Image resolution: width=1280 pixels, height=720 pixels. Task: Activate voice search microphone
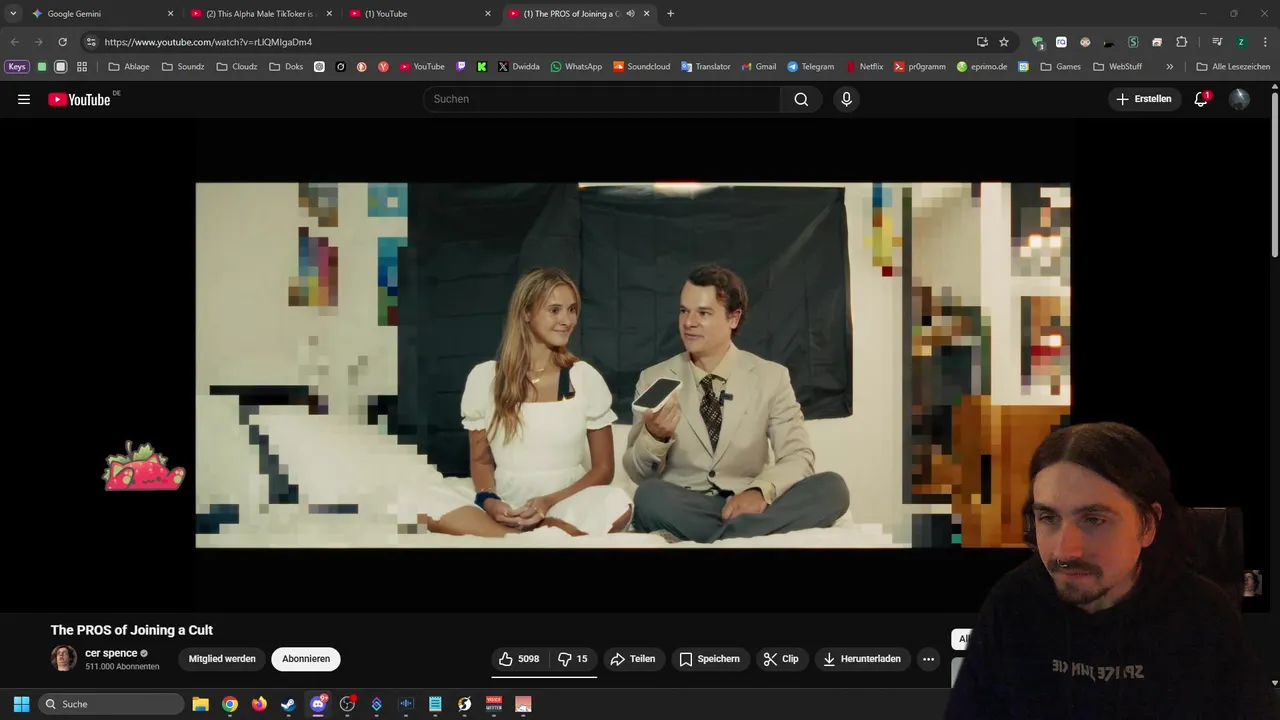pyautogui.click(x=846, y=99)
